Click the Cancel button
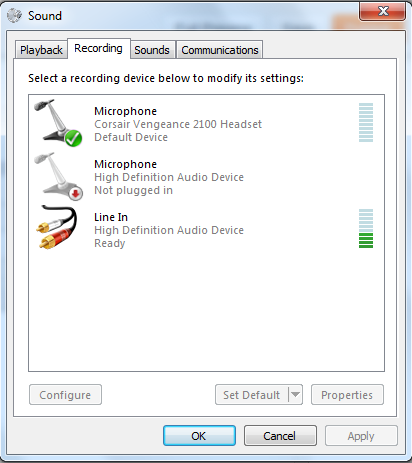Image resolution: width=412 pixels, height=463 pixels. click(x=280, y=436)
